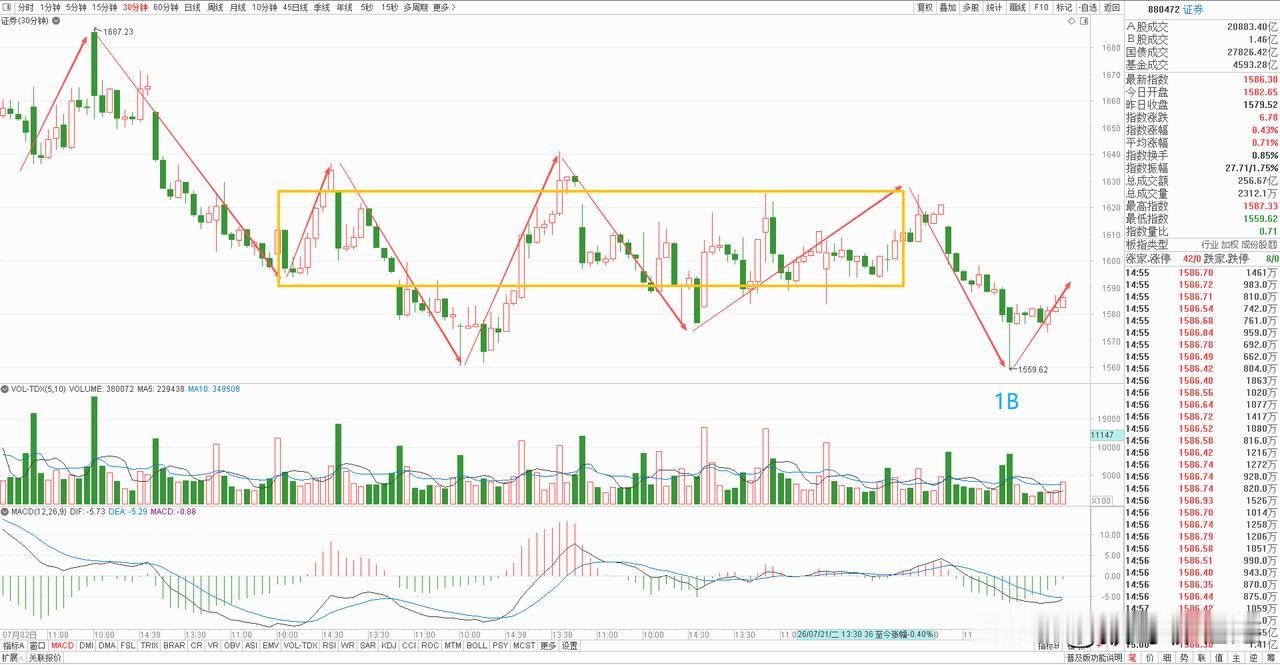
Task: Open the 窗口 window menu
Action: click(37, 646)
